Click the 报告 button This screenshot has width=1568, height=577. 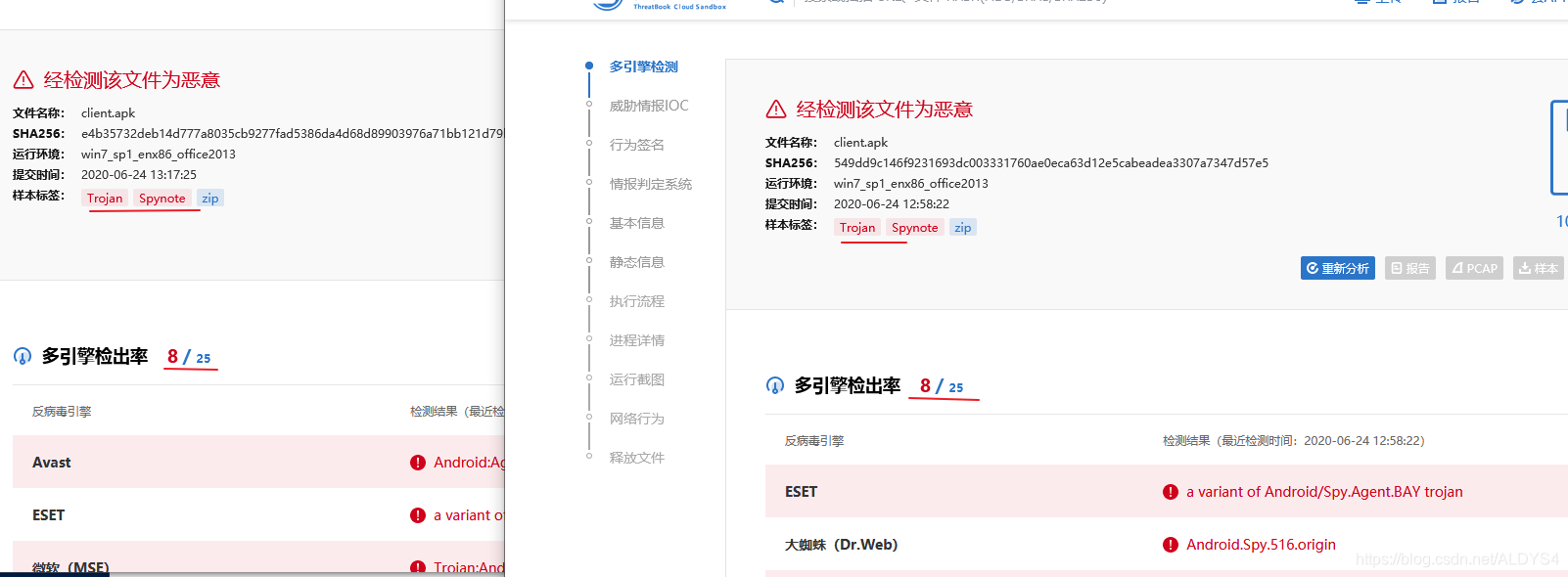[1410, 268]
